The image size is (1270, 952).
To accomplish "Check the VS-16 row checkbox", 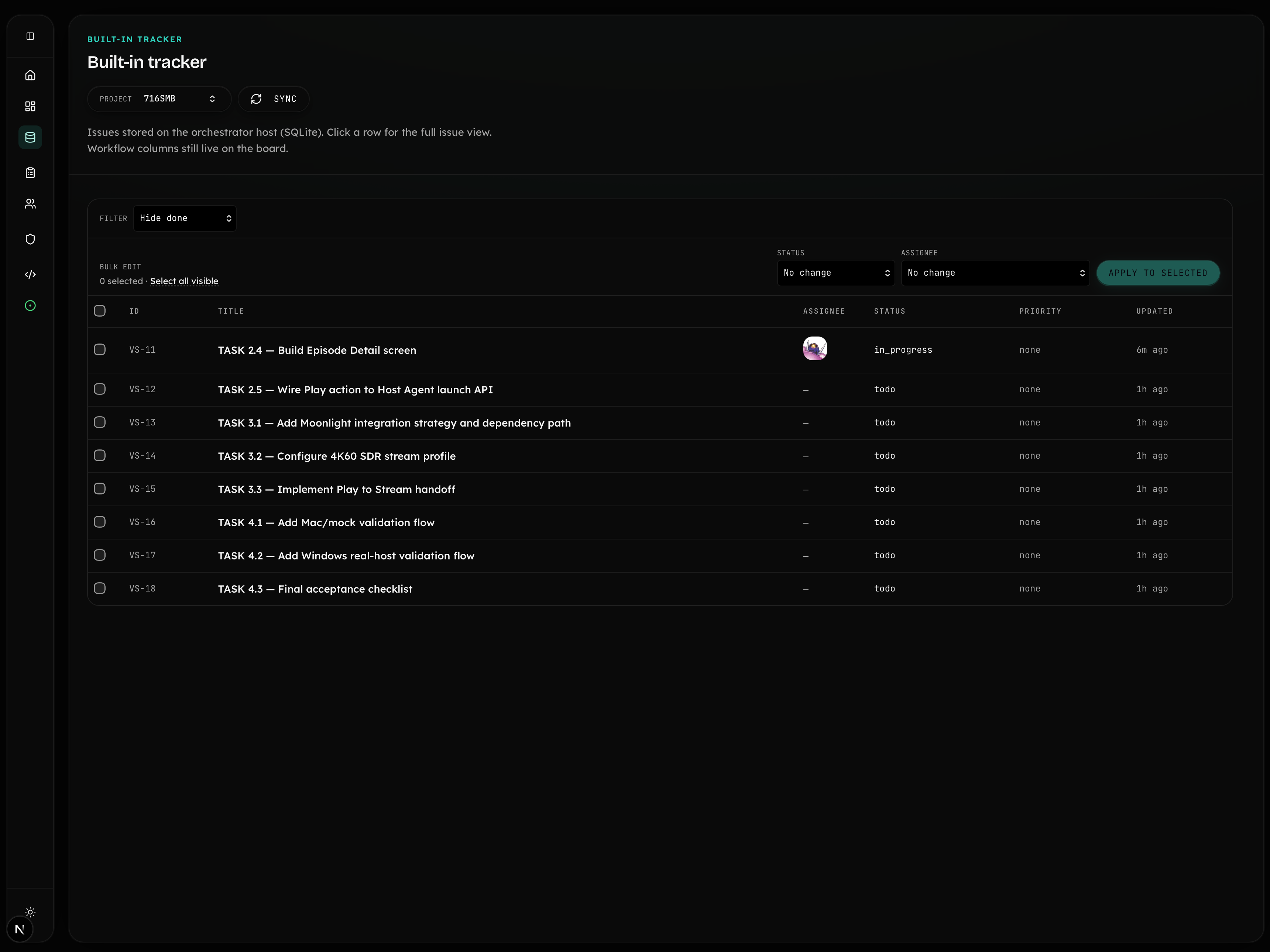I will tap(100, 522).
